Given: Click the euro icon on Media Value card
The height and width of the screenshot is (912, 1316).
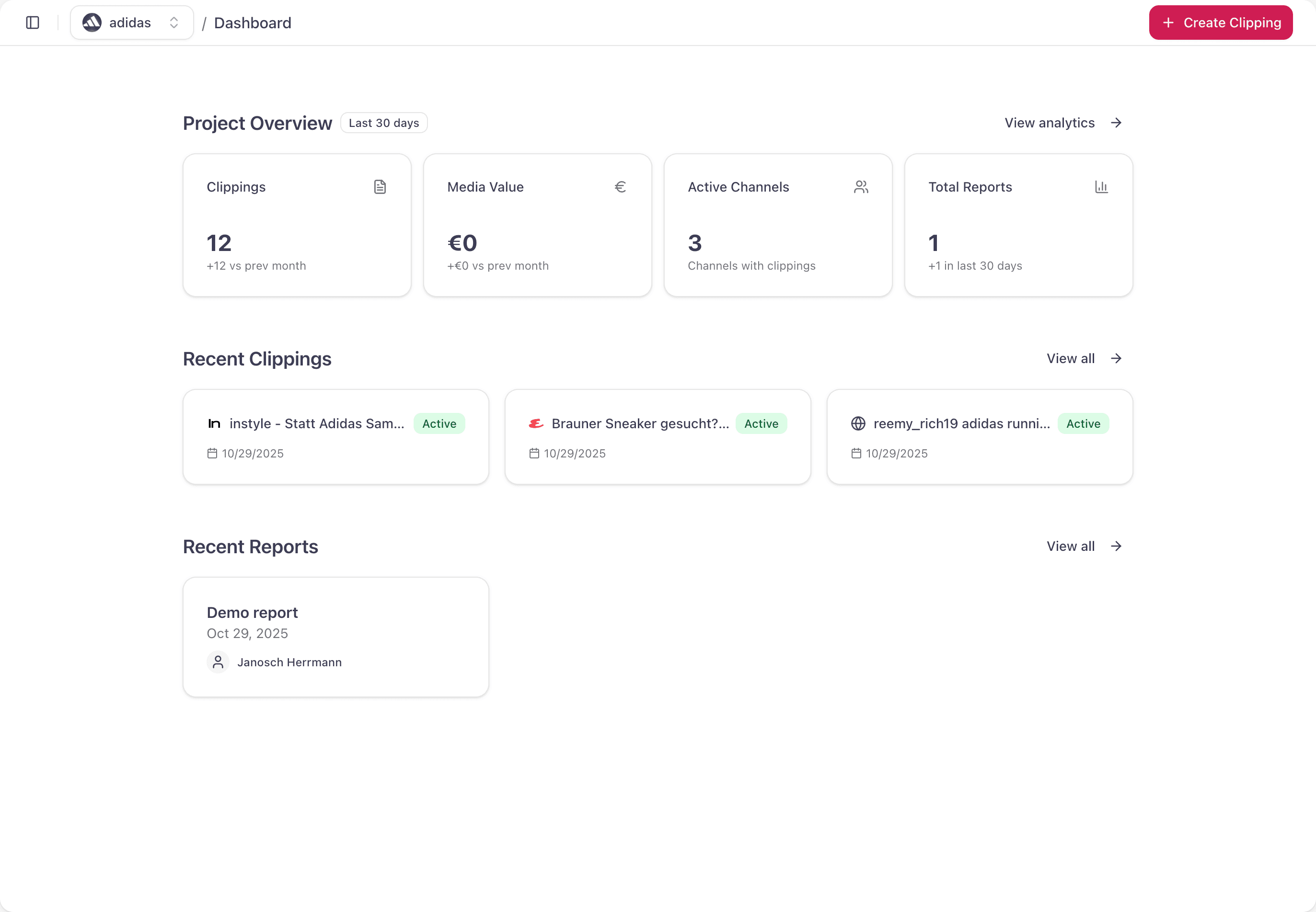Looking at the screenshot, I should pyautogui.click(x=620, y=186).
